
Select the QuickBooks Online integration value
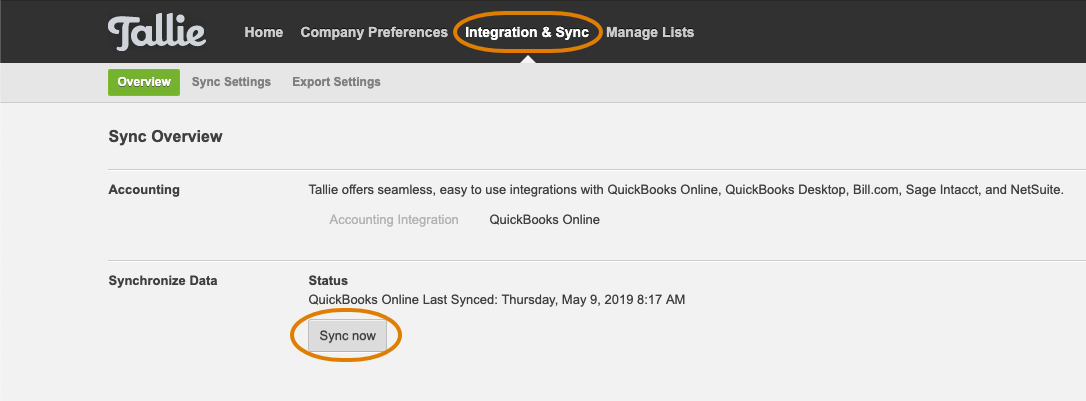point(544,220)
